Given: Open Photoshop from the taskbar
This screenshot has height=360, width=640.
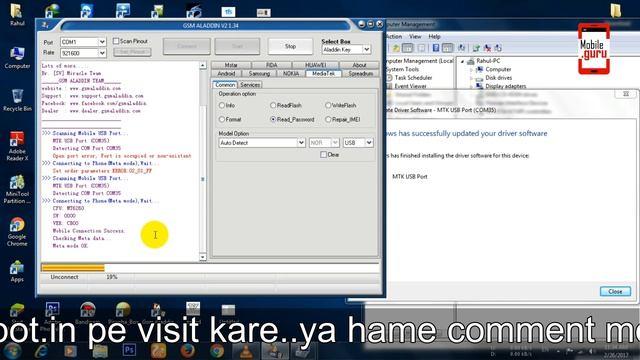Looking at the screenshot, I should pyautogui.click(x=129, y=351).
